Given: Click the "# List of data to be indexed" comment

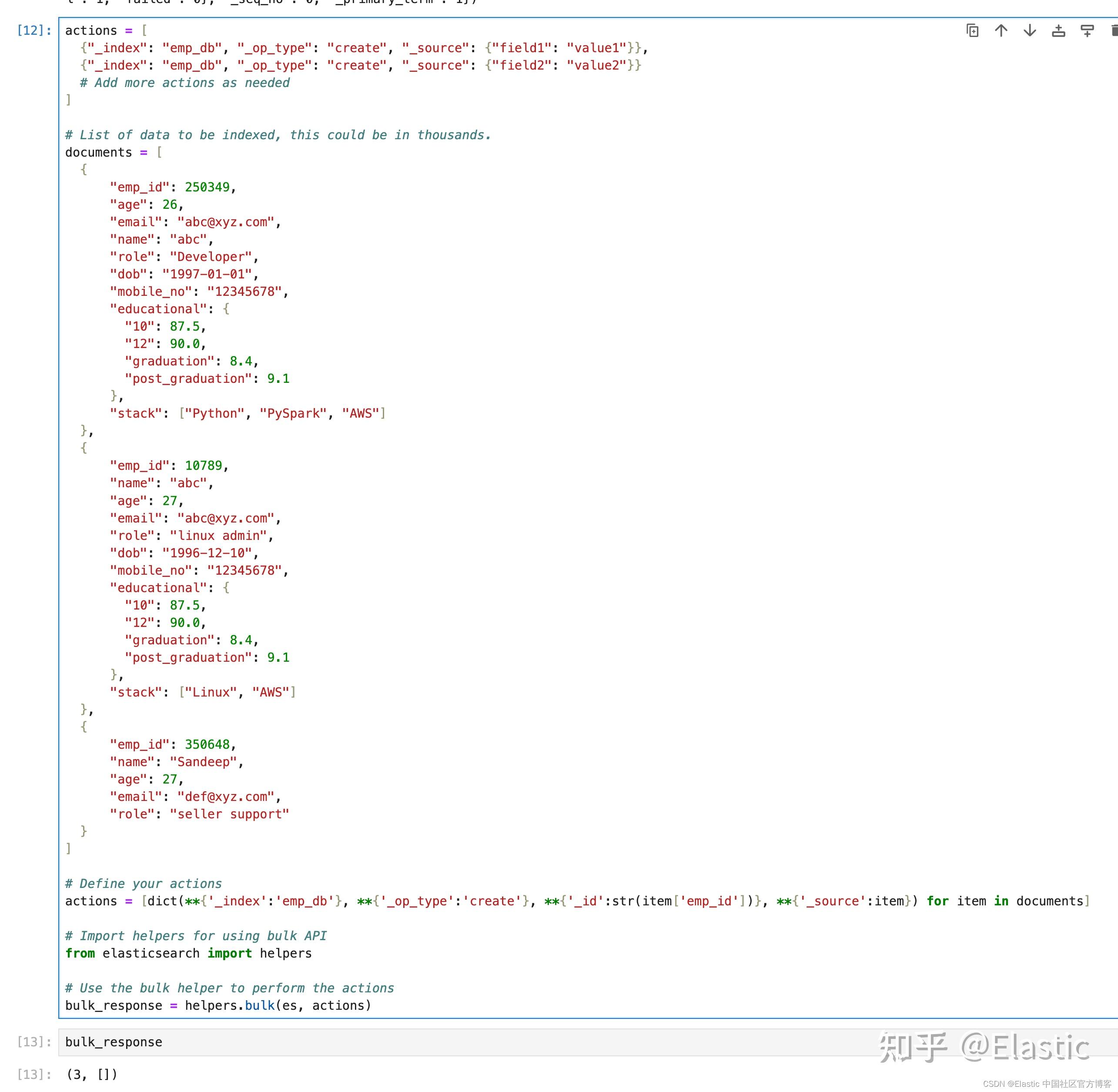Looking at the screenshot, I should (278, 135).
